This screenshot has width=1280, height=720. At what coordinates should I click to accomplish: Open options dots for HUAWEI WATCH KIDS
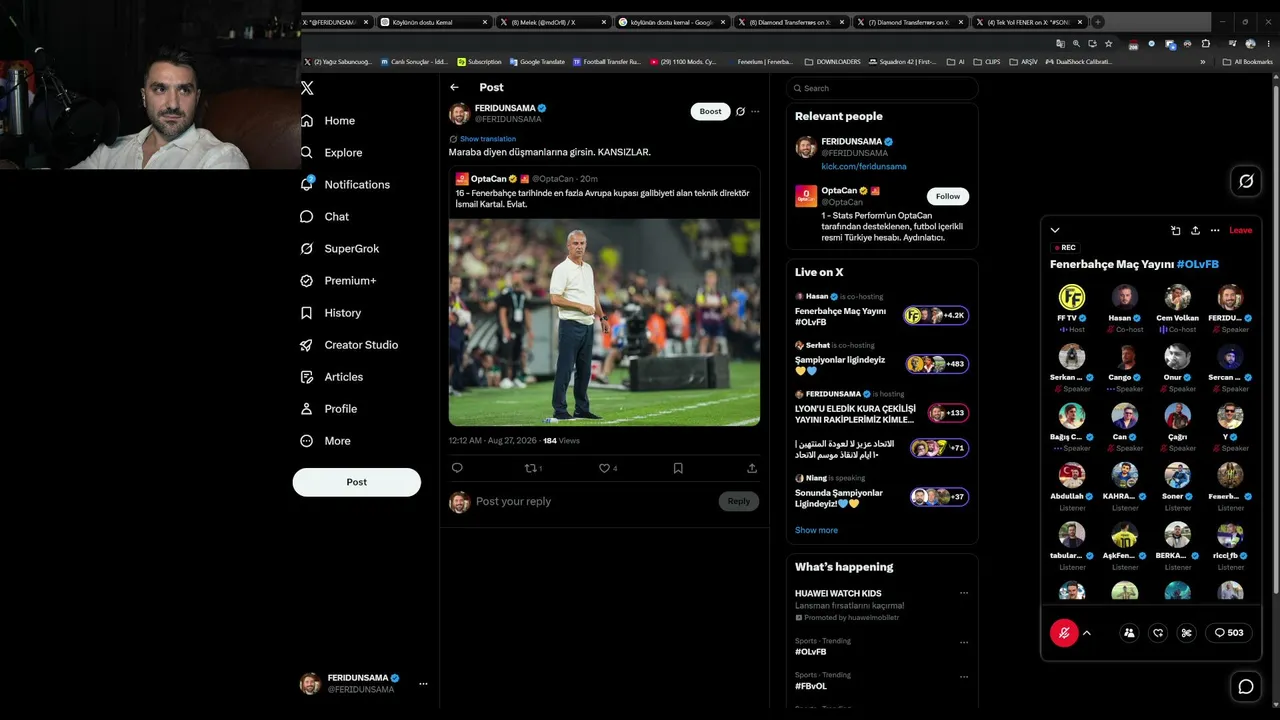coord(964,593)
